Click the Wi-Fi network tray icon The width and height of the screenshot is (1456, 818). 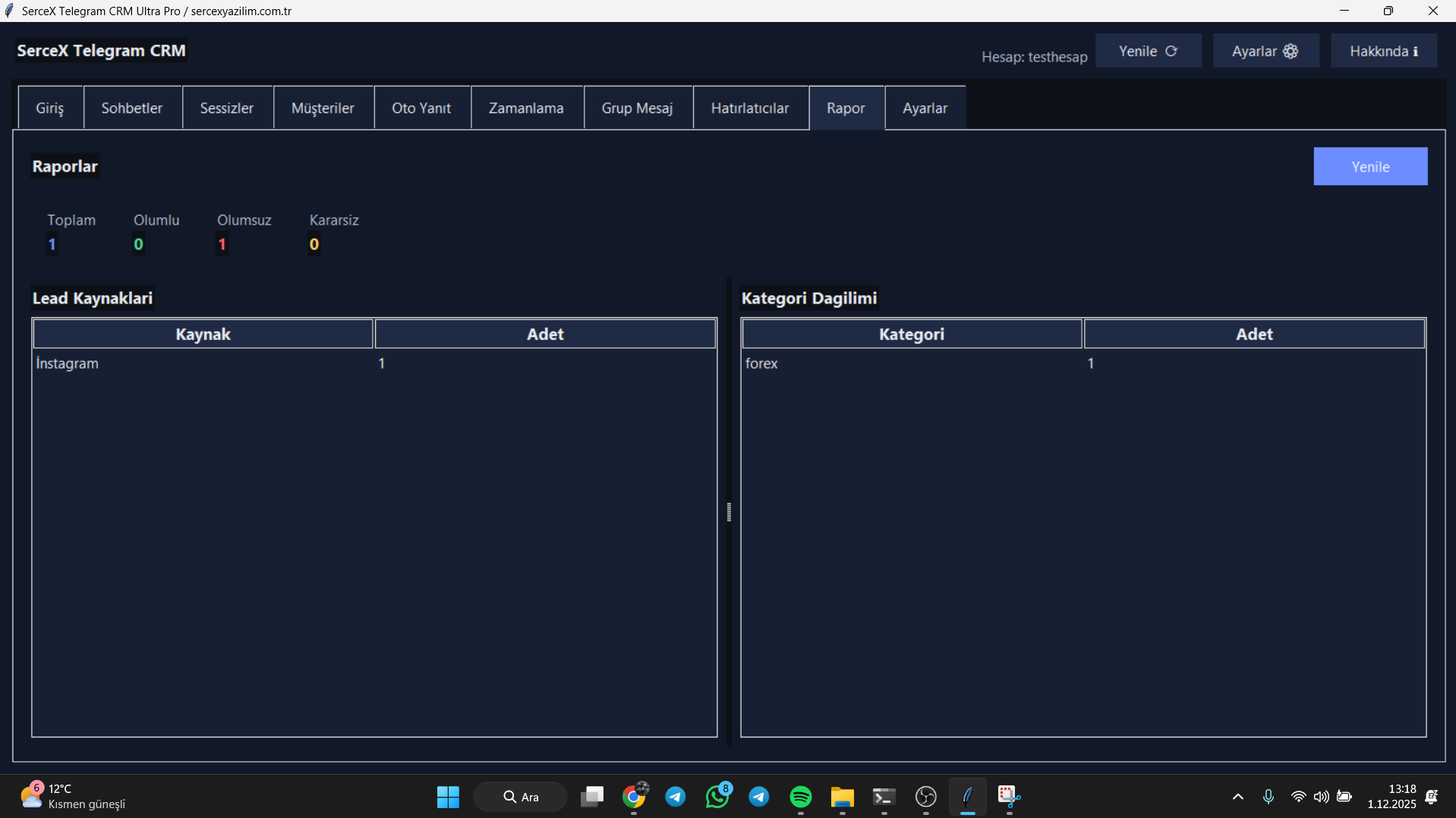tap(1298, 797)
